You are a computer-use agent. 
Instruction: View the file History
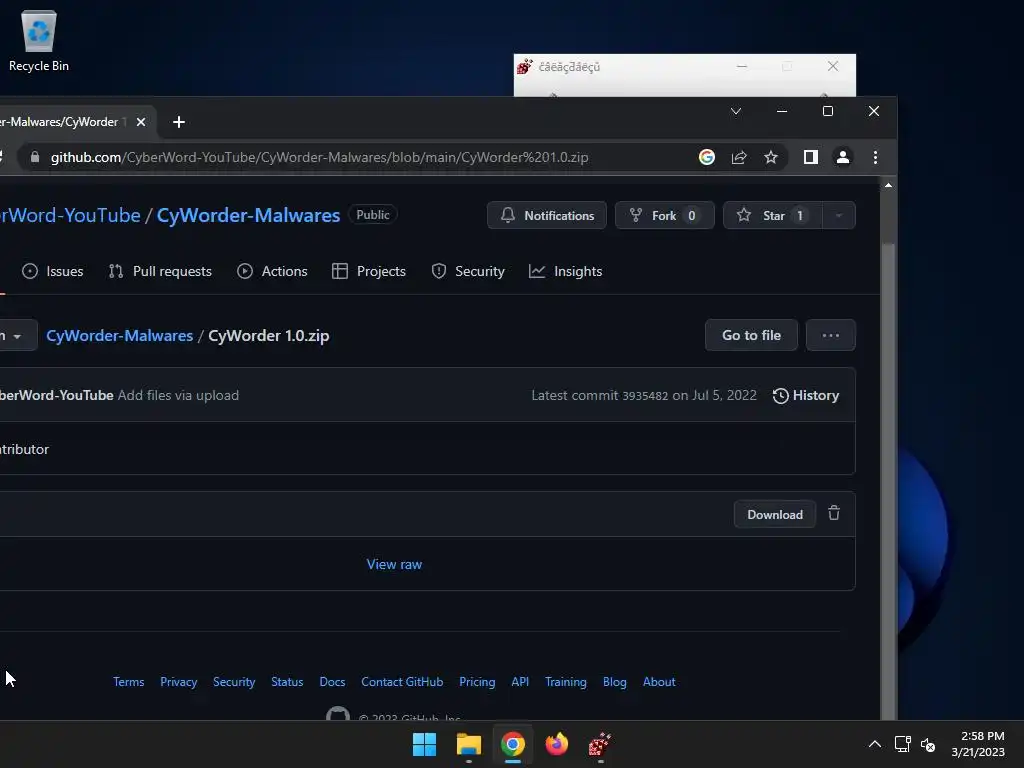tap(806, 395)
